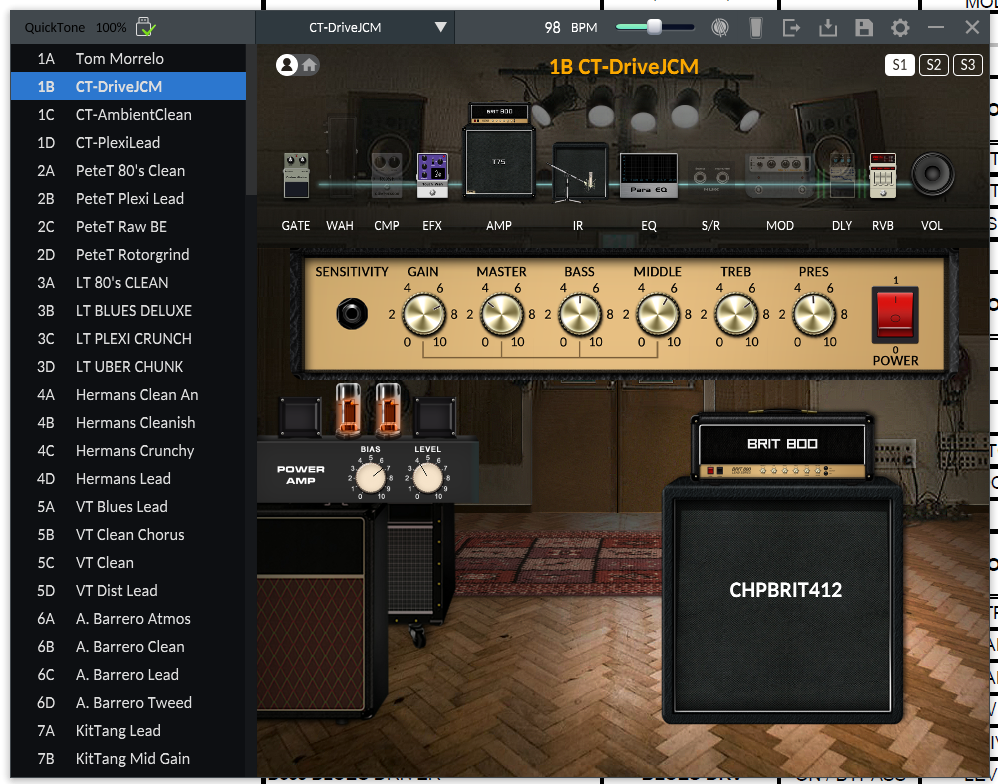Click the drum/tap icon beside tuner

tap(756, 27)
